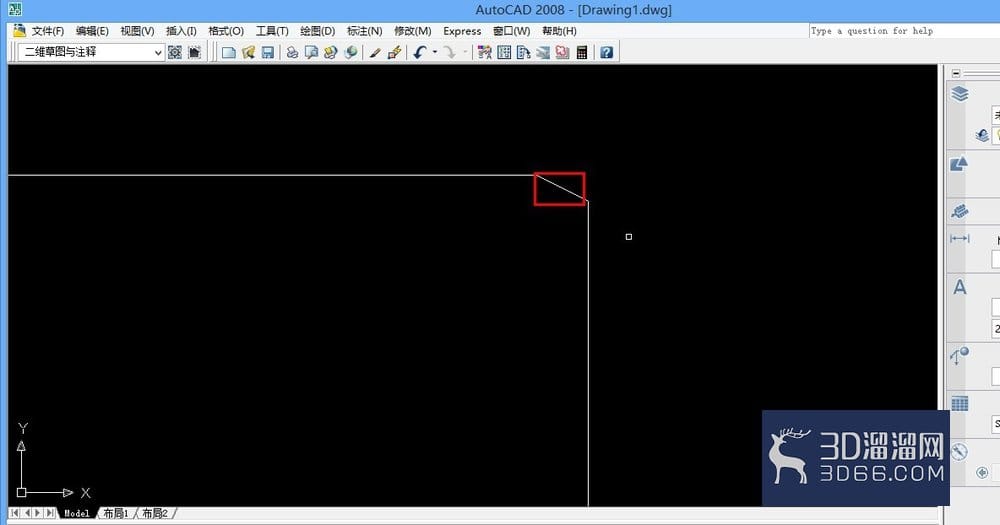Click the Layer Previous icon in dashboard

982,135
